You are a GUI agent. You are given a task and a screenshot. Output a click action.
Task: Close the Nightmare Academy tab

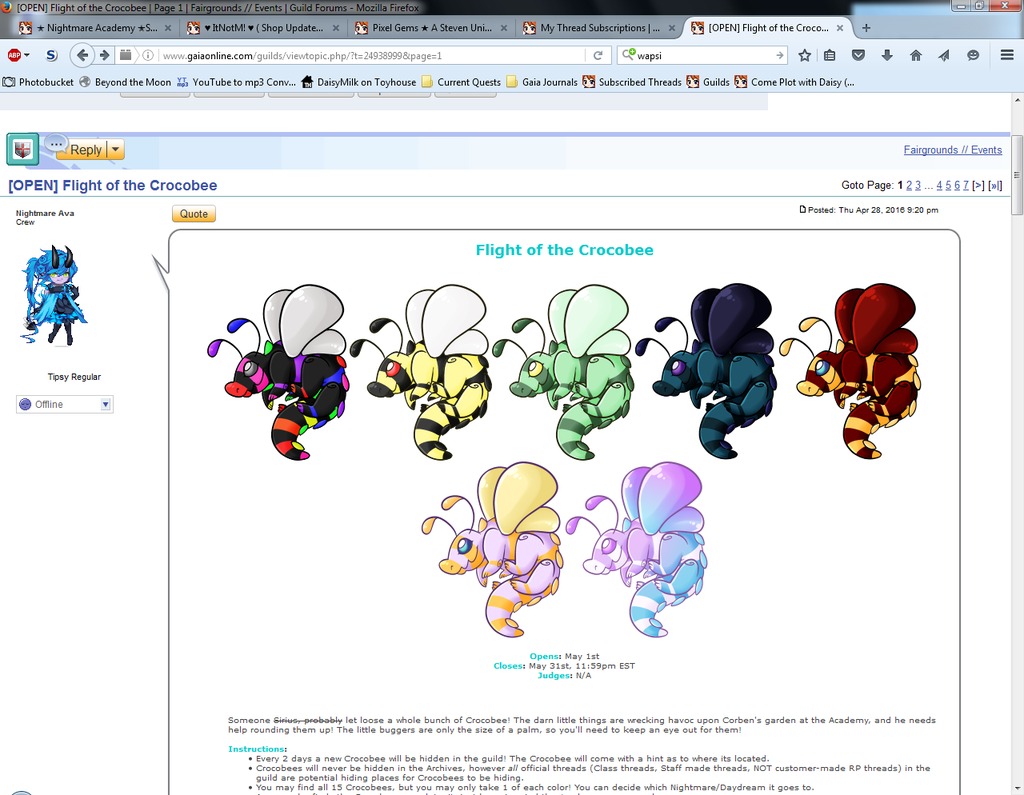(168, 28)
